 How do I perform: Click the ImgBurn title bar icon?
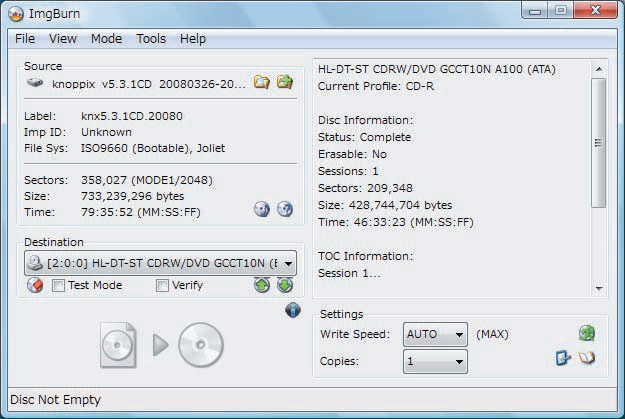(16, 14)
